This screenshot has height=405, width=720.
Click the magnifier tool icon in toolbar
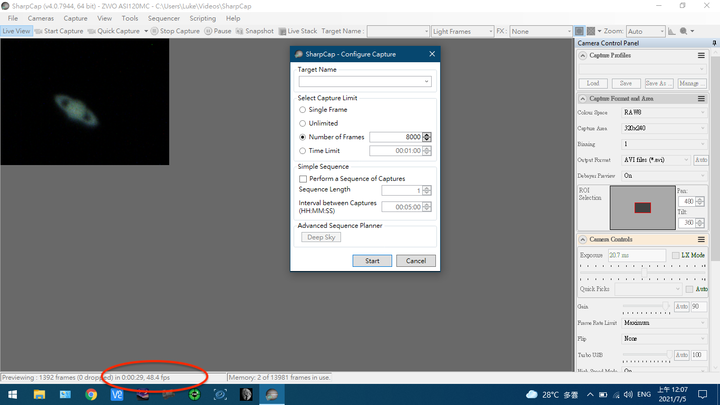(x=684, y=31)
